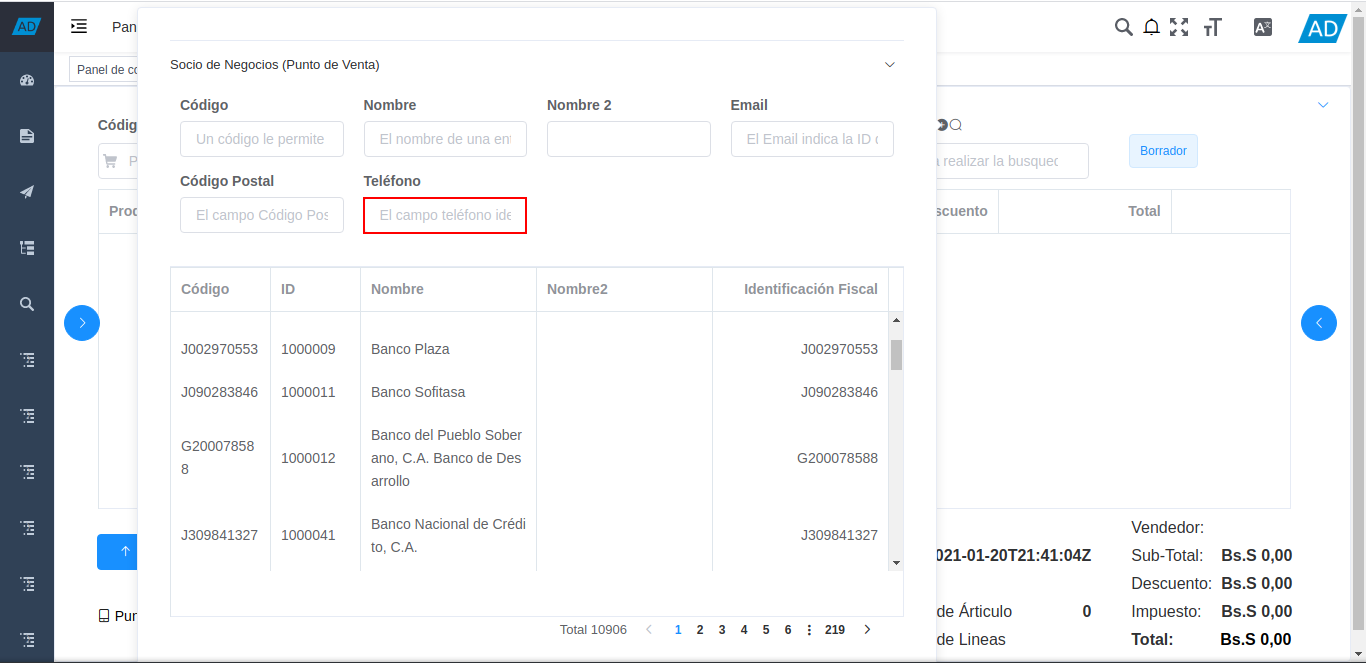The height and width of the screenshot is (663, 1366).
Task: Click the results table scrollbar thumb
Action: click(896, 355)
